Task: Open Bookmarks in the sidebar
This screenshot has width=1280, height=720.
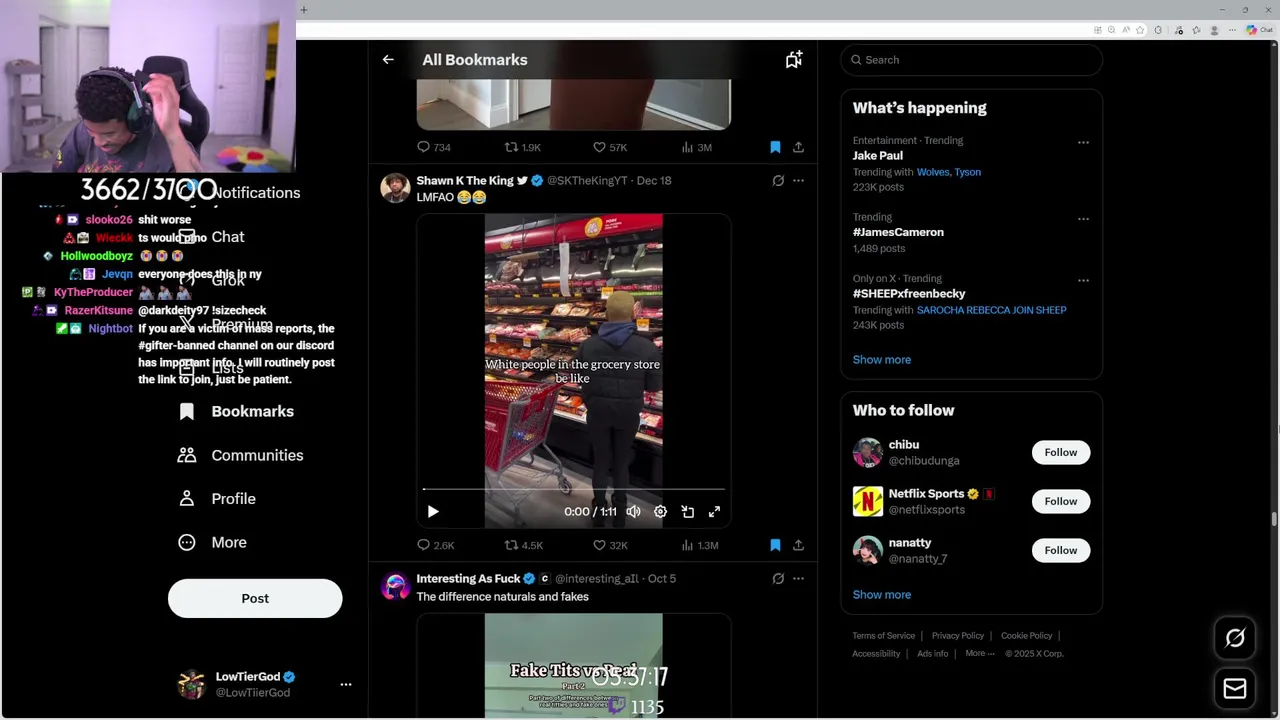Action: click(x=236, y=412)
